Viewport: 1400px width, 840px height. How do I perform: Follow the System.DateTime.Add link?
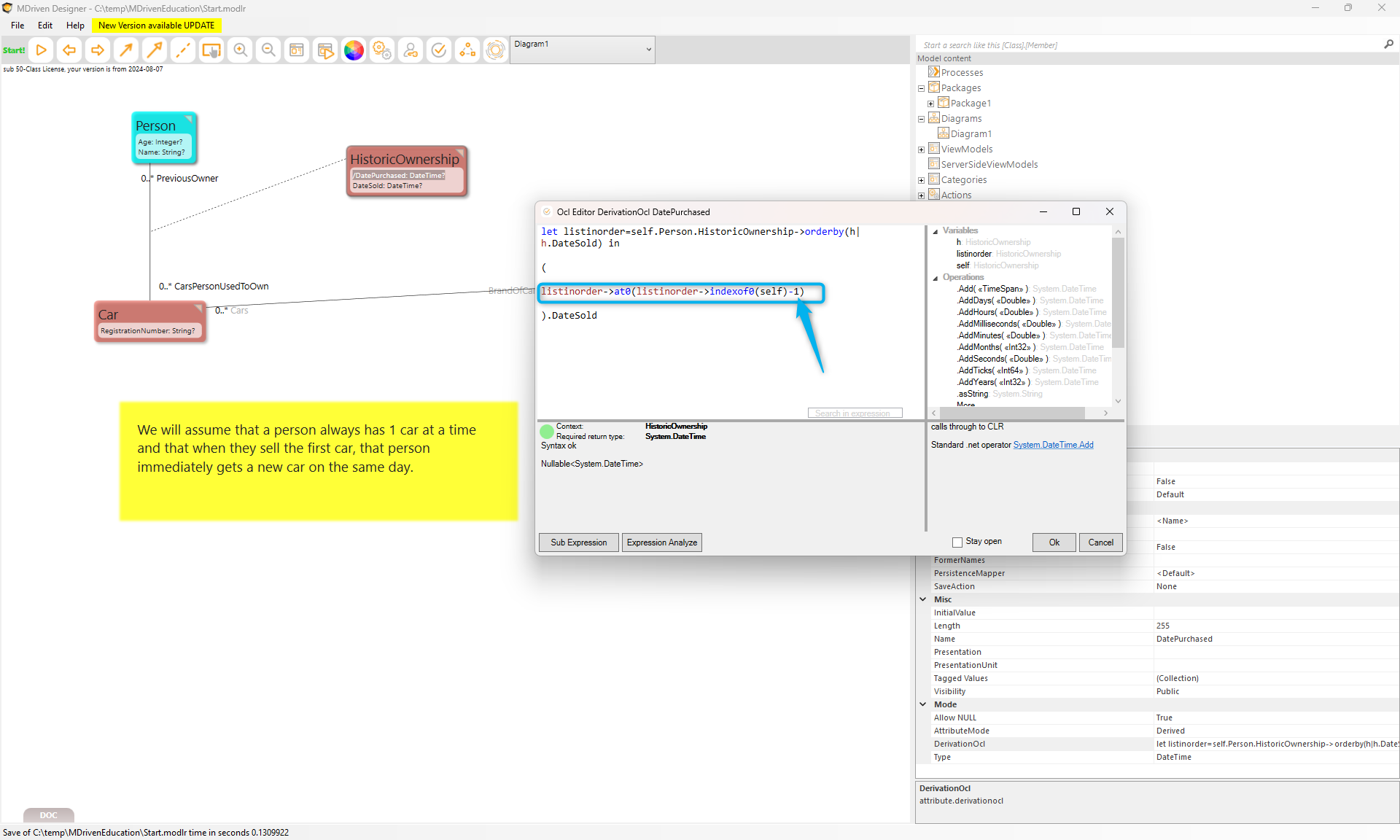coord(1053,445)
